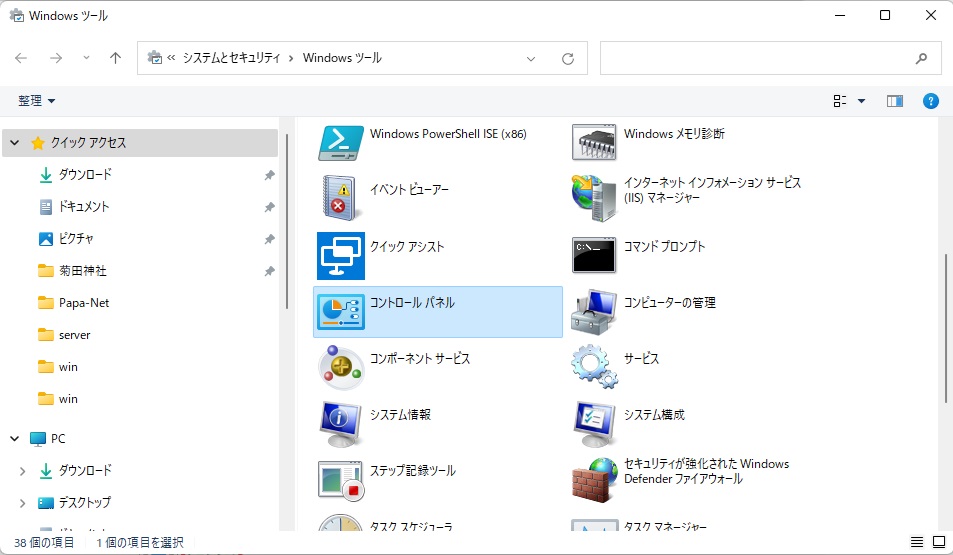Click the 38 個の項目 status text
This screenshot has width=953, height=555.
(44, 542)
